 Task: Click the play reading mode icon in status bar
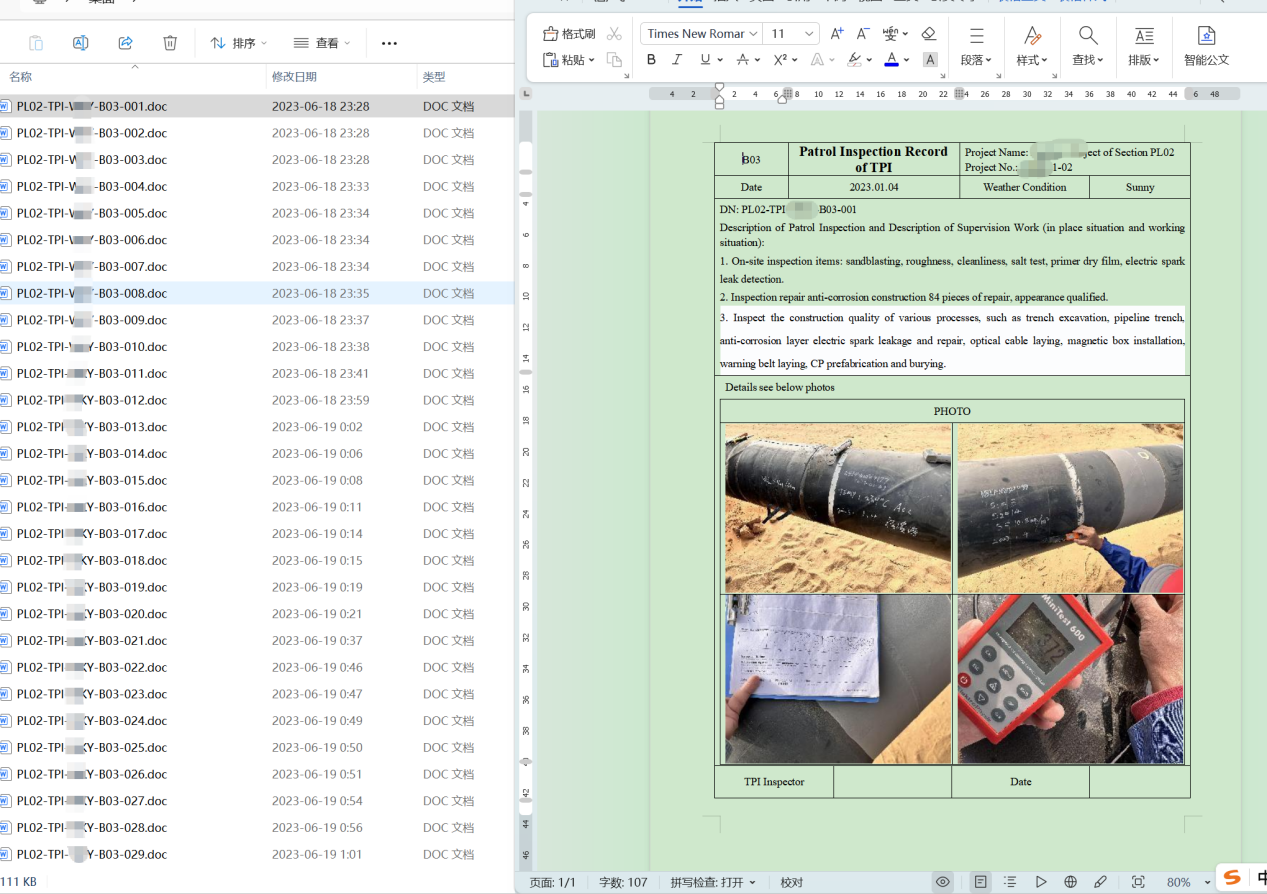click(1041, 882)
